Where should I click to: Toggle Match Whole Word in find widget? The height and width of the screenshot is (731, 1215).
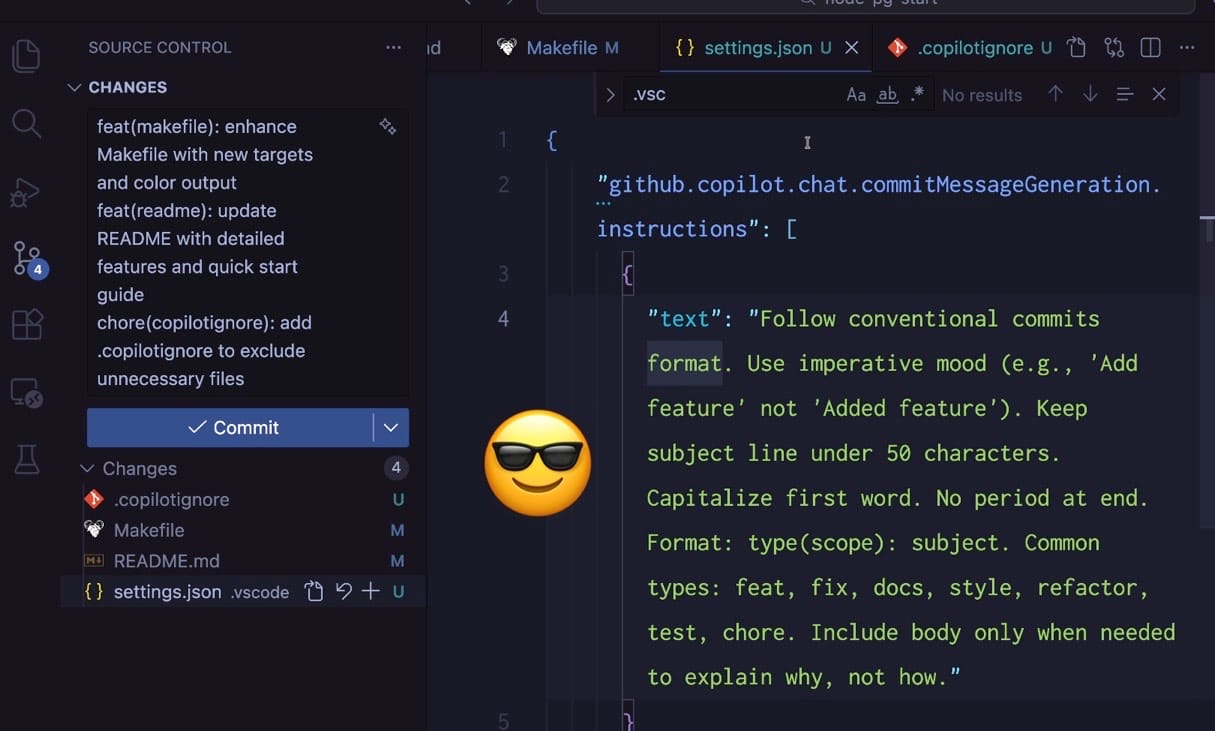click(x=887, y=95)
